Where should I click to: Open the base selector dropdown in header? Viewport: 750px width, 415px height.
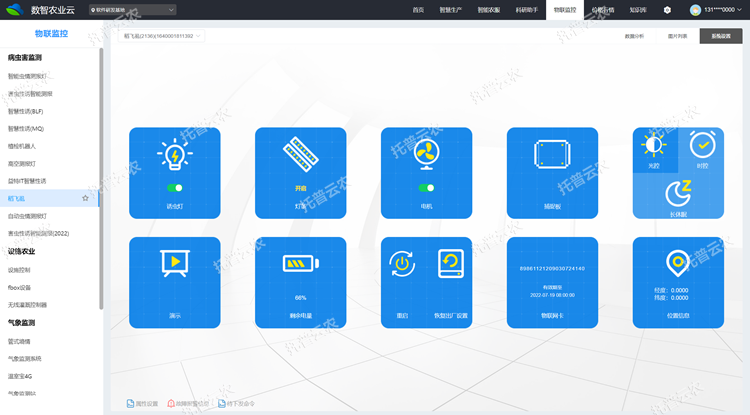(132, 10)
